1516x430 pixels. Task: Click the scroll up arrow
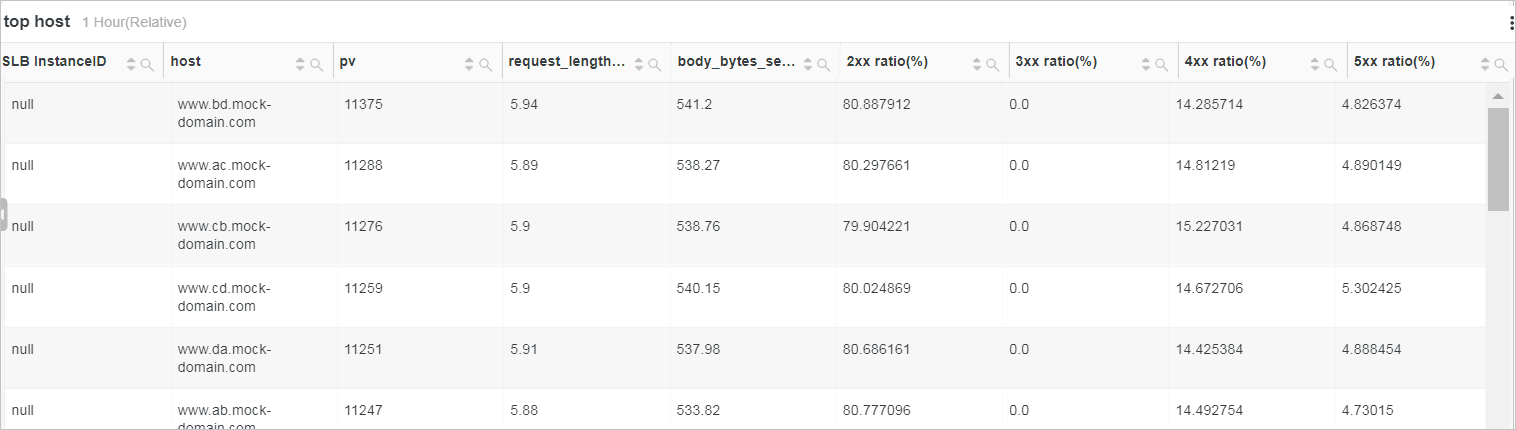(x=1498, y=97)
